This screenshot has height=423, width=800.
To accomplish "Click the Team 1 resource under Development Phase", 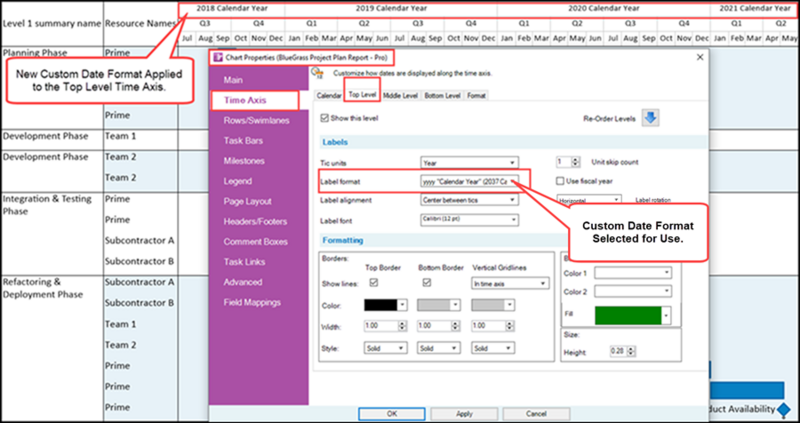I will [x=120, y=136].
